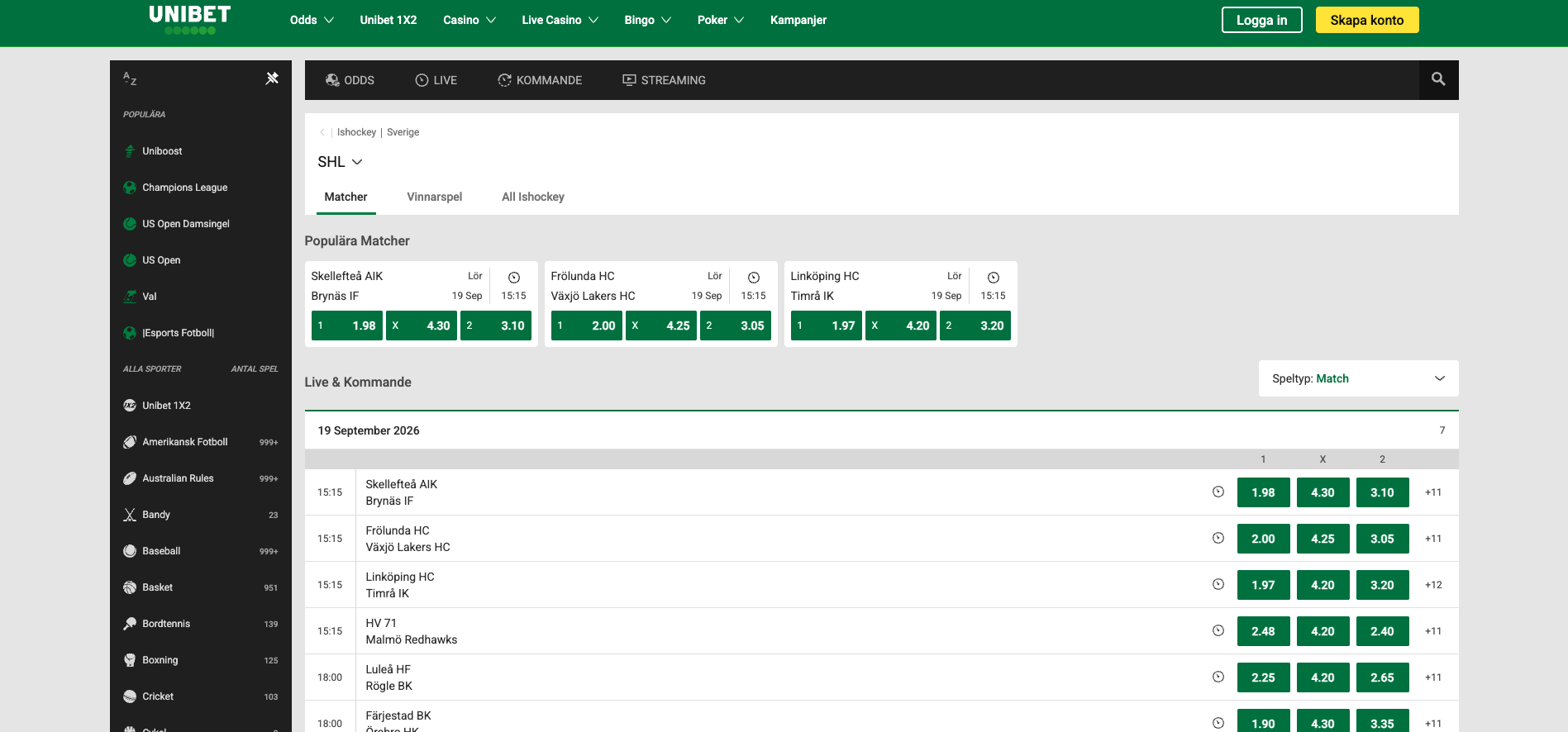Open the Poker dropdown menu
1568x732 pixels.
pos(721,20)
